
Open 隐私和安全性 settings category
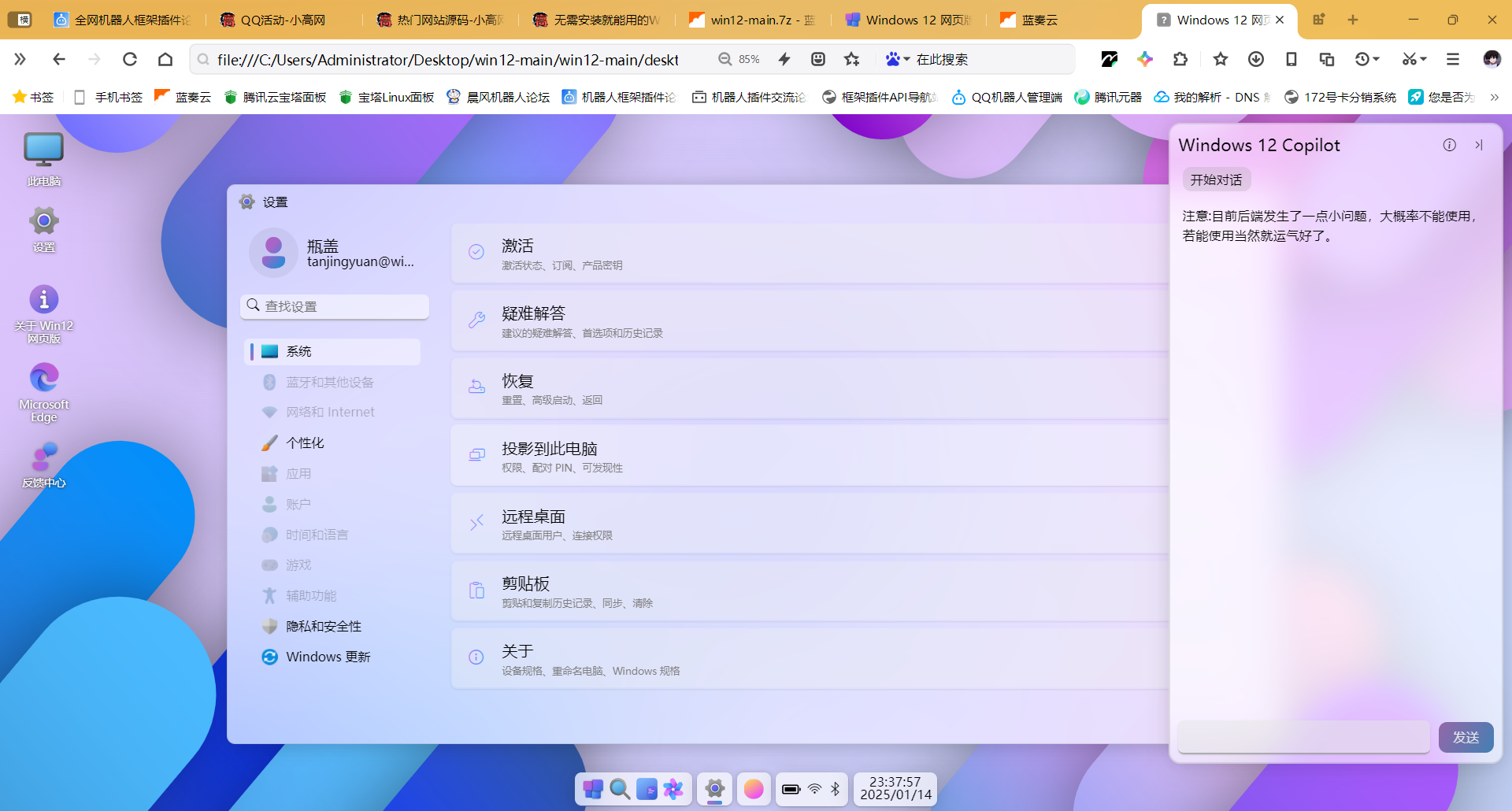[x=332, y=626]
